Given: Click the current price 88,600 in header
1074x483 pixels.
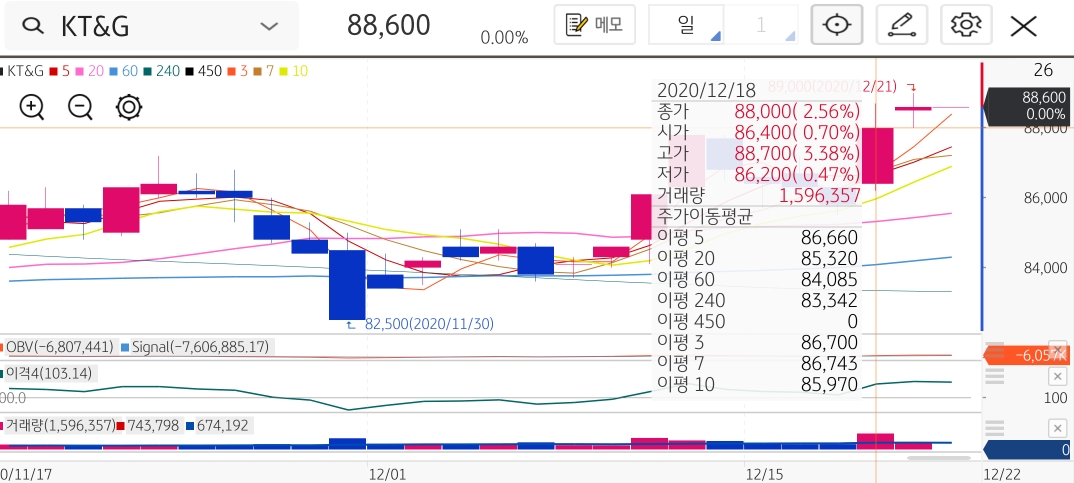Looking at the screenshot, I should pos(388,25).
